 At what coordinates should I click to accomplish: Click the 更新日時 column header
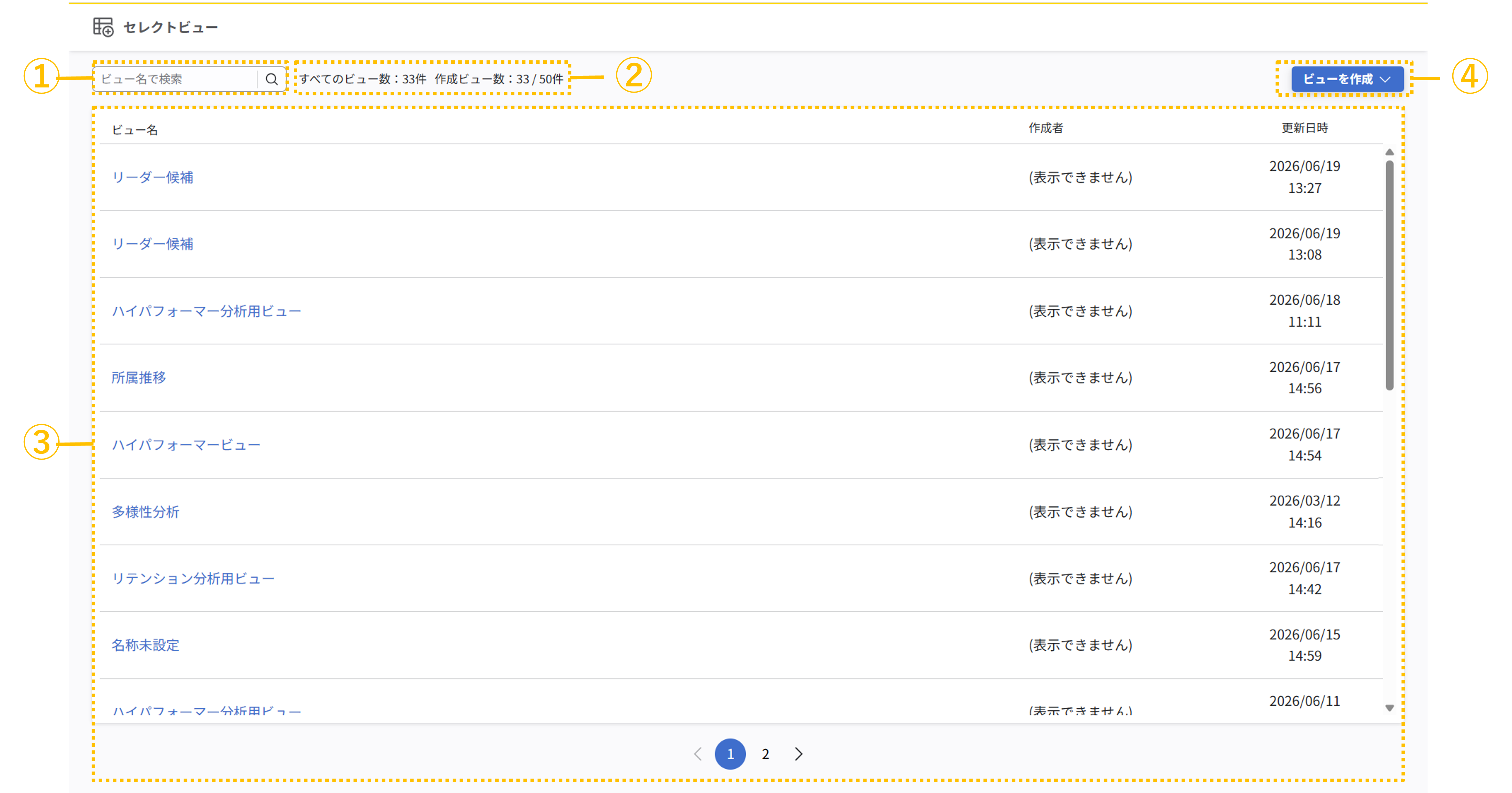click(1304, 128)
